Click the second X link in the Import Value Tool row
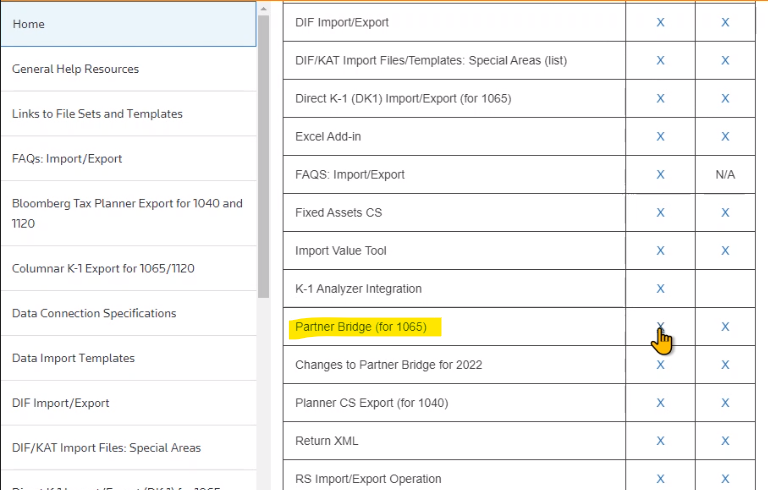The width and height of the screenshot is (768, 490). [x=725, y=251]
